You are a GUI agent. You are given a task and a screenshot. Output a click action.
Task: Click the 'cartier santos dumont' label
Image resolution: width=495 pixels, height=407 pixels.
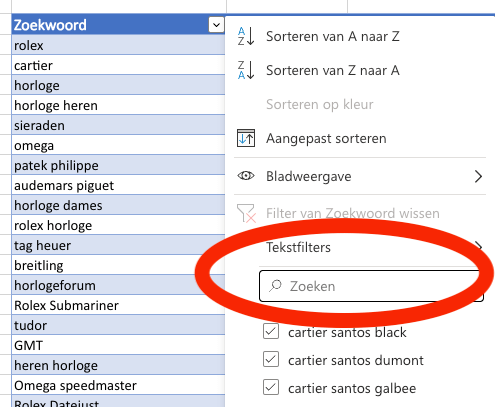356,360
